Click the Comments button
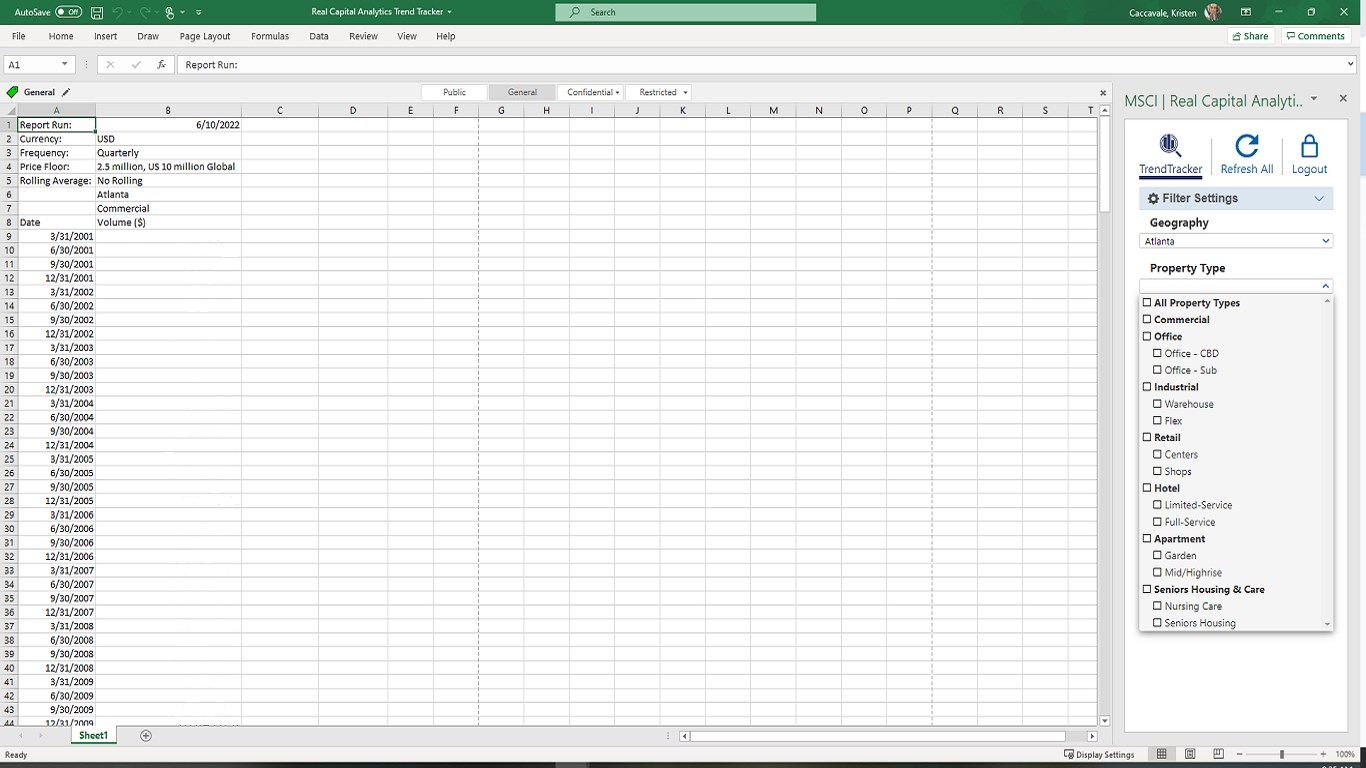The height and width of the screenshot is (768, 1366). [1315, 36]
